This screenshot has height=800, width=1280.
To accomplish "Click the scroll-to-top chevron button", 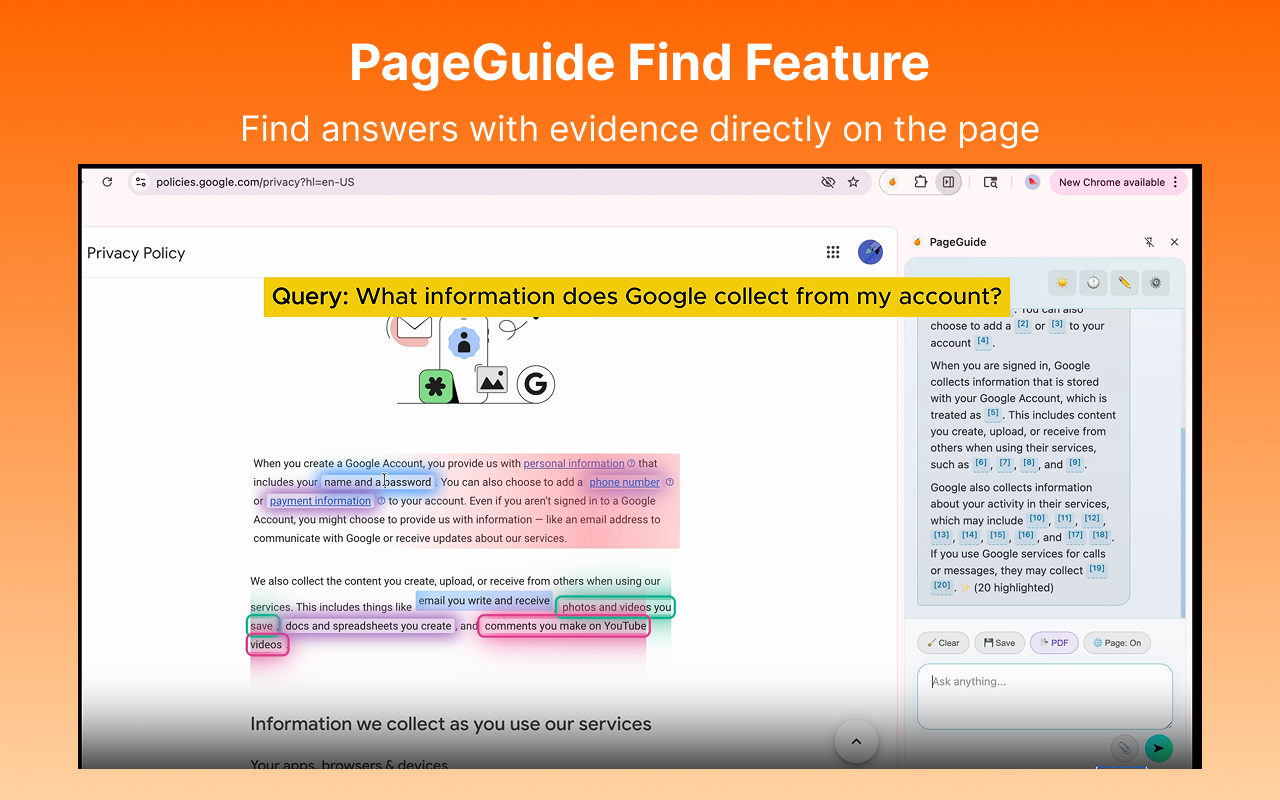I will click(x=856, y=742).
